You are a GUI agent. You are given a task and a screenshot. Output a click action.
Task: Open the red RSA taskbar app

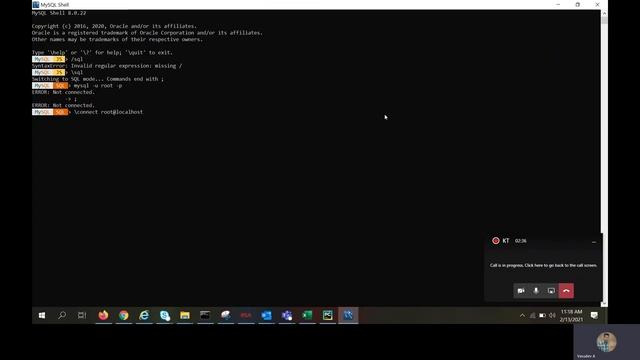246,315
